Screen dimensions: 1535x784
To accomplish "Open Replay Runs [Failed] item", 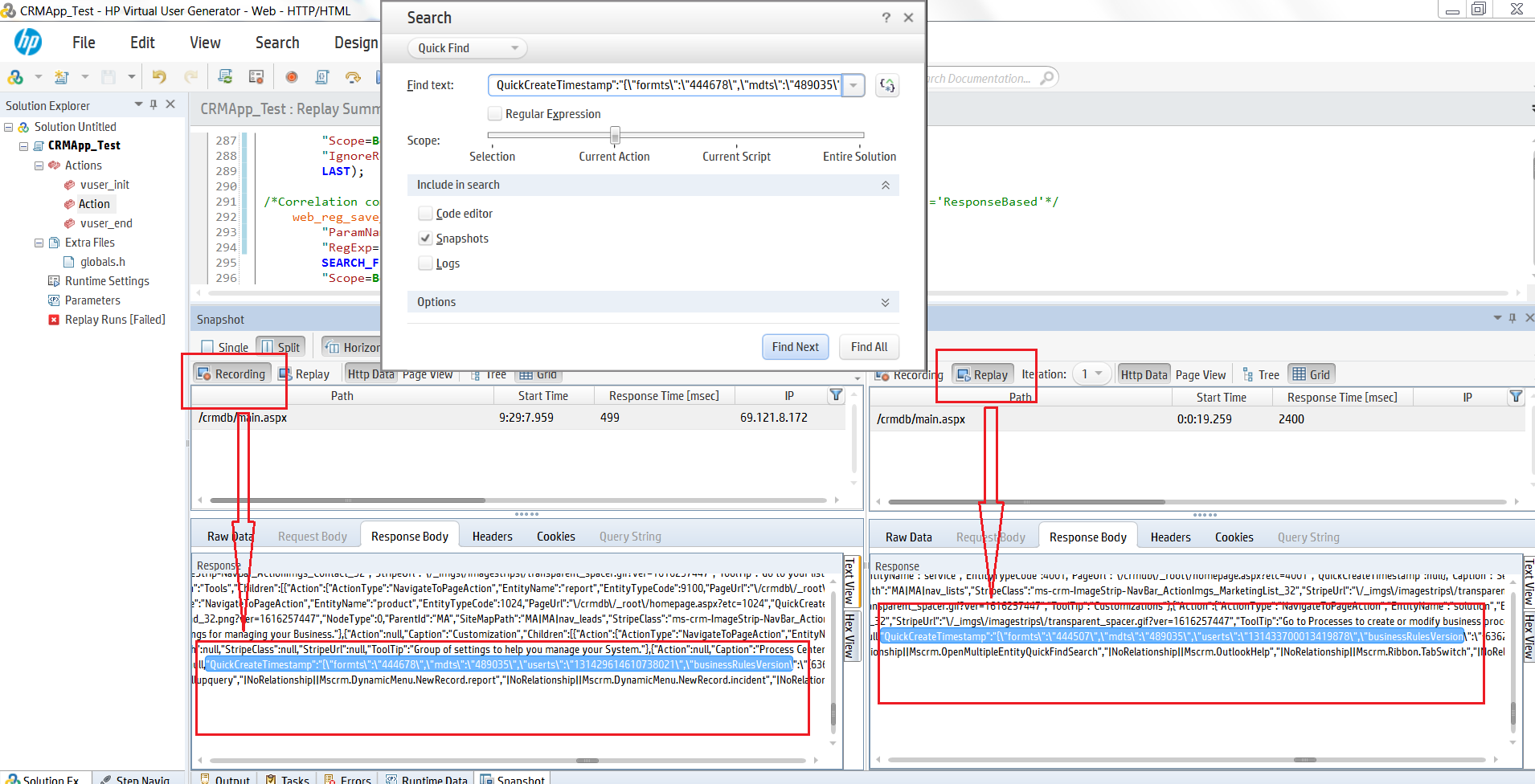I will 115,320.
